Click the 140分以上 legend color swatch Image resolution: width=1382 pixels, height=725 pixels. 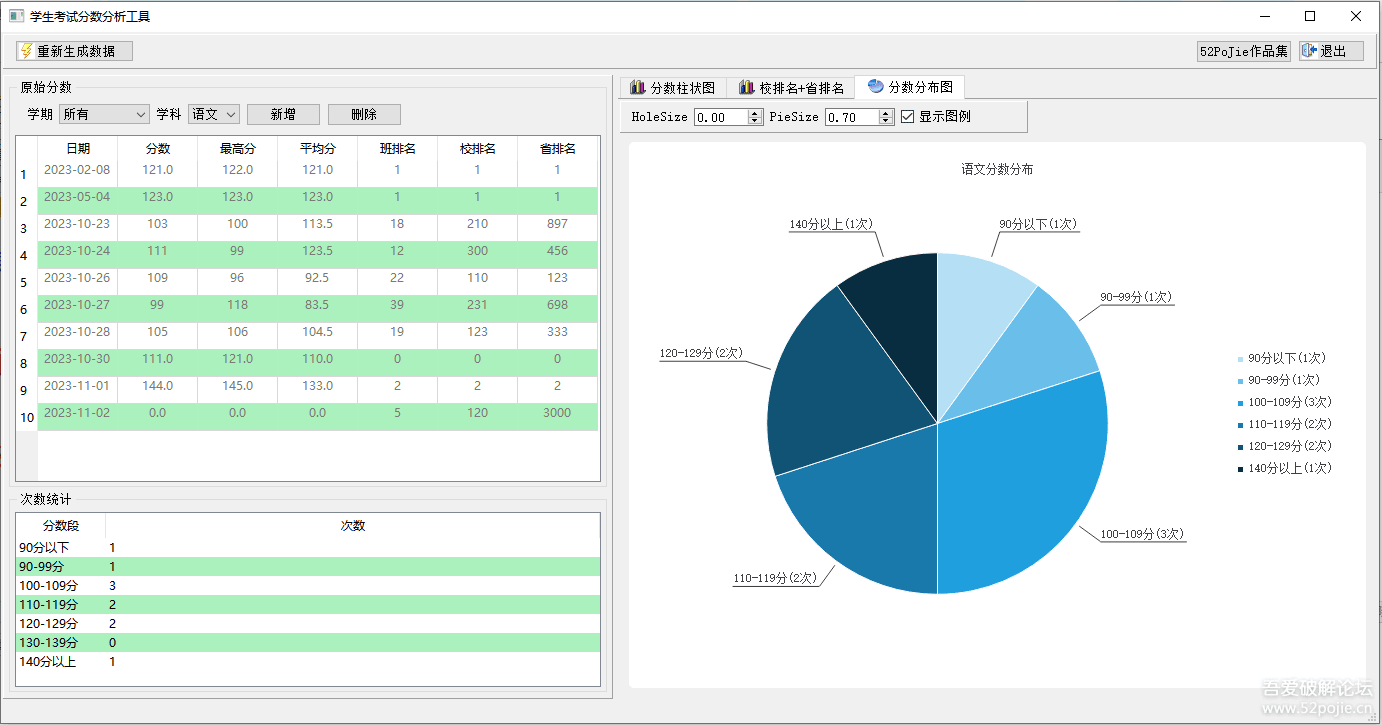click(1241, 468)
